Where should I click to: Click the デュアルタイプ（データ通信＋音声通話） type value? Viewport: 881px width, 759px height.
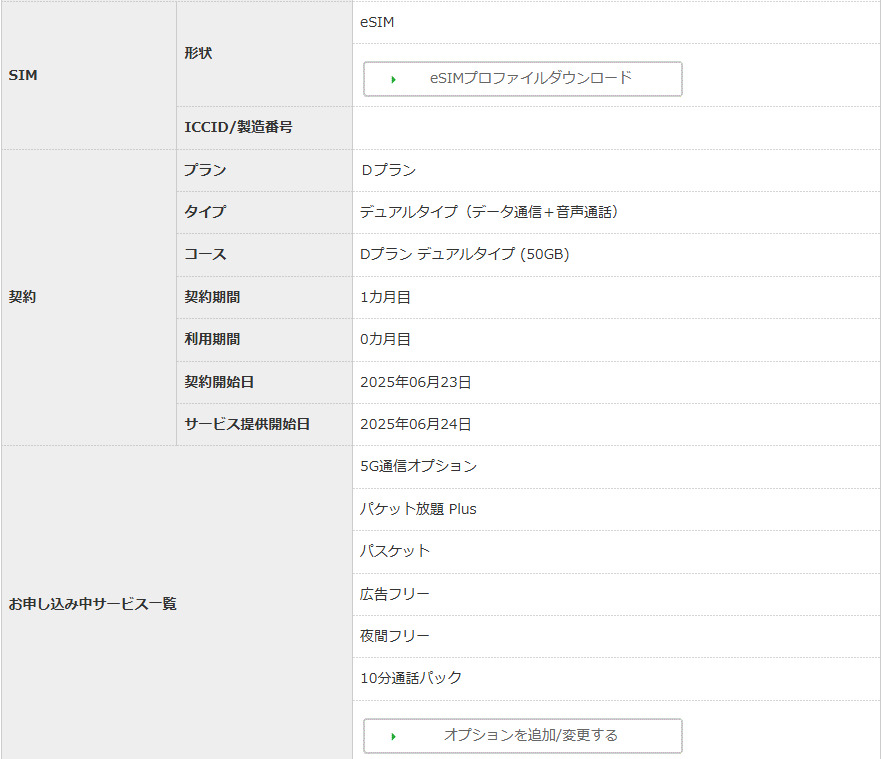click(490, 212)
